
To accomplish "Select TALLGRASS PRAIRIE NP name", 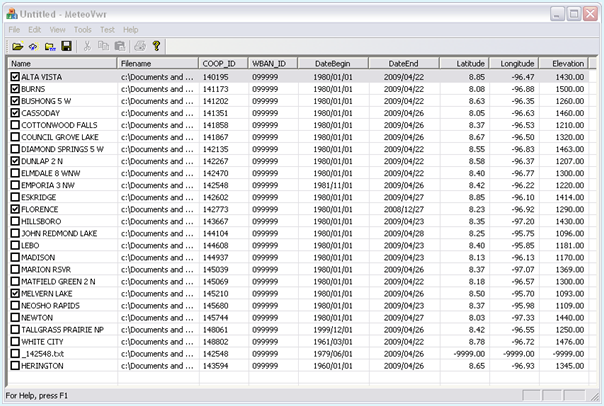I will click(62, 330).
